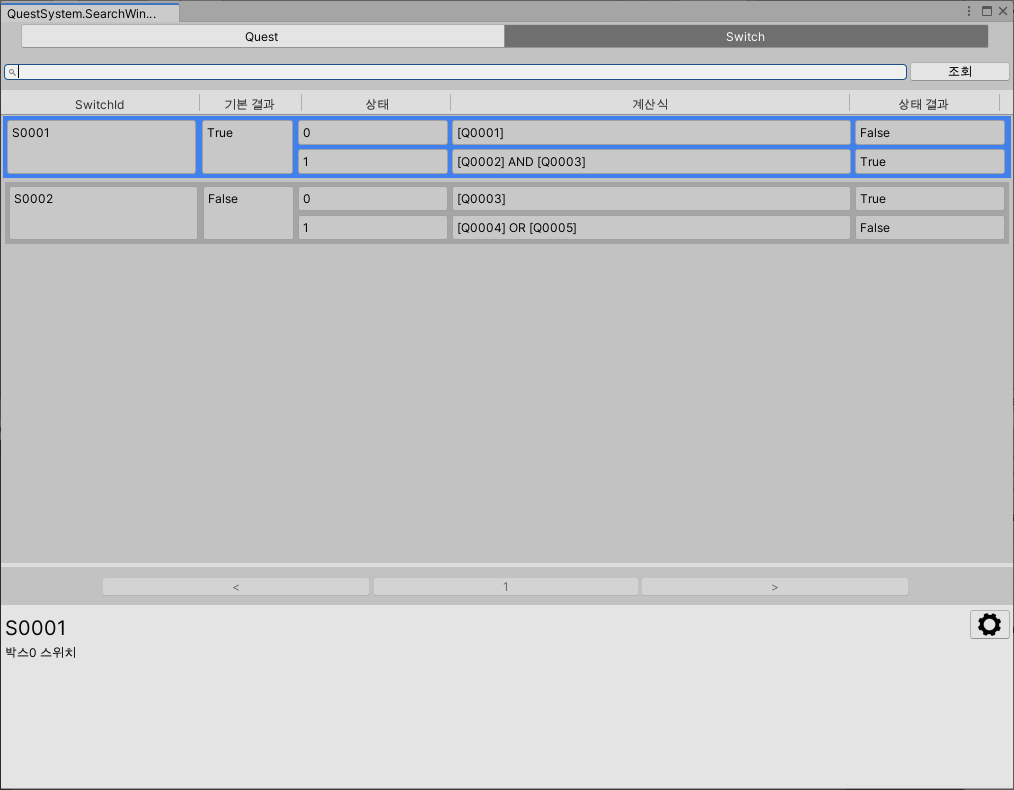Maximize the search window panel
This screenshot has width=1014, height=790.
click(x=987, y=11)
